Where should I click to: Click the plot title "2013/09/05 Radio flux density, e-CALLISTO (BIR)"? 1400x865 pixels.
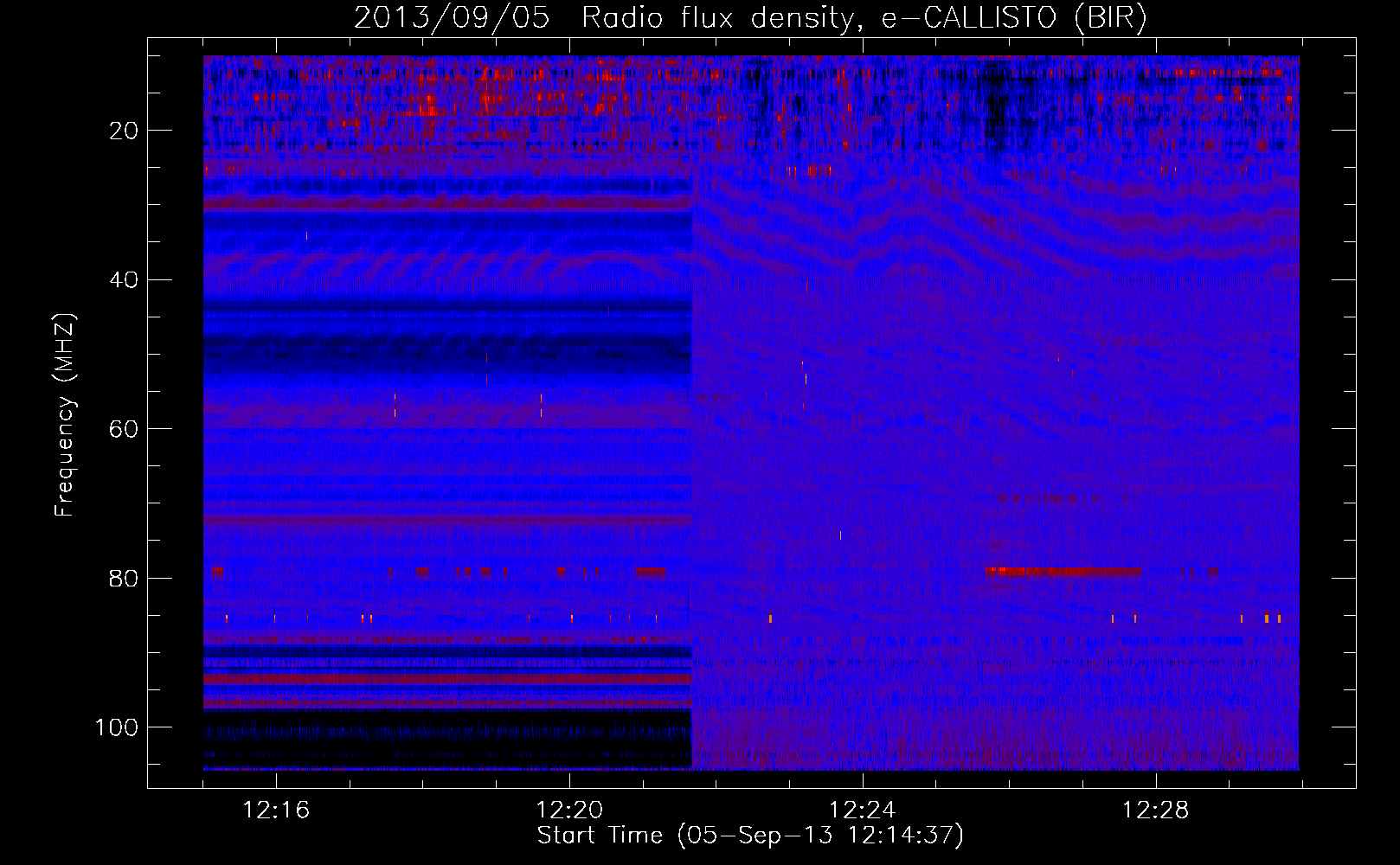(750, 17)
